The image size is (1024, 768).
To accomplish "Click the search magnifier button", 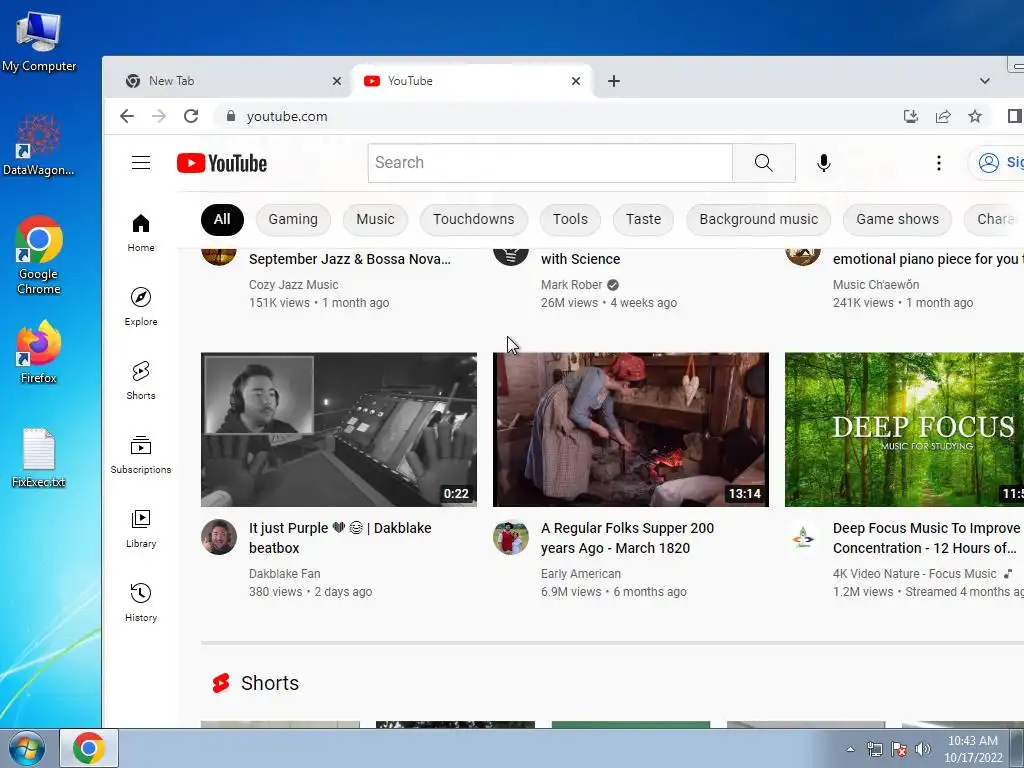I will [763, 163].
